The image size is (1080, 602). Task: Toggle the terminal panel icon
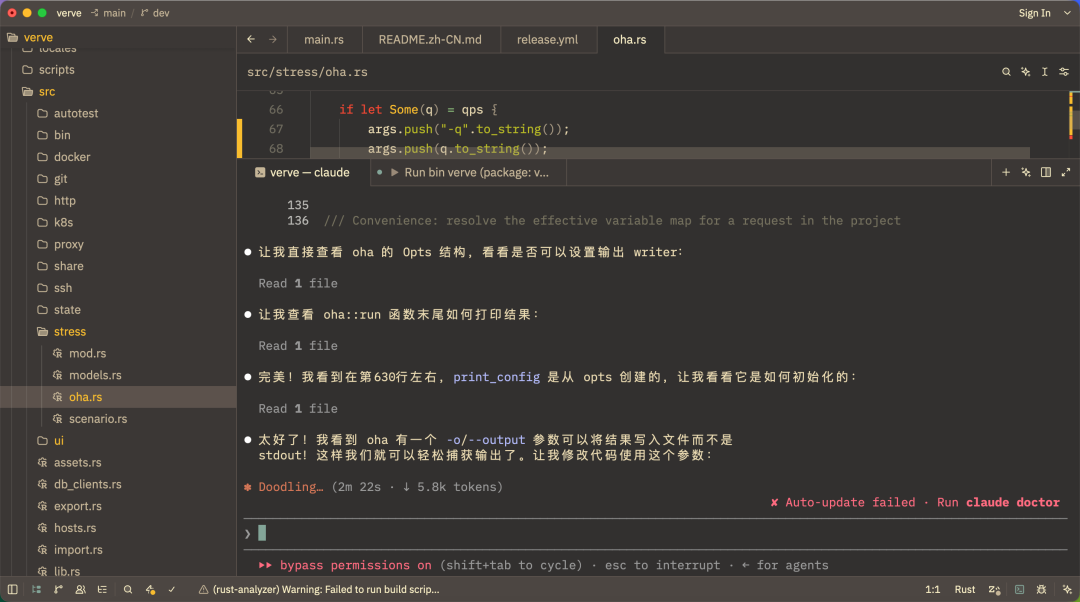[x=1019, y=590]
